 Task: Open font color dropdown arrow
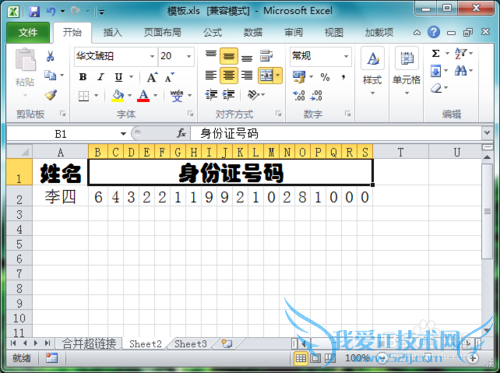click(155, 96)
